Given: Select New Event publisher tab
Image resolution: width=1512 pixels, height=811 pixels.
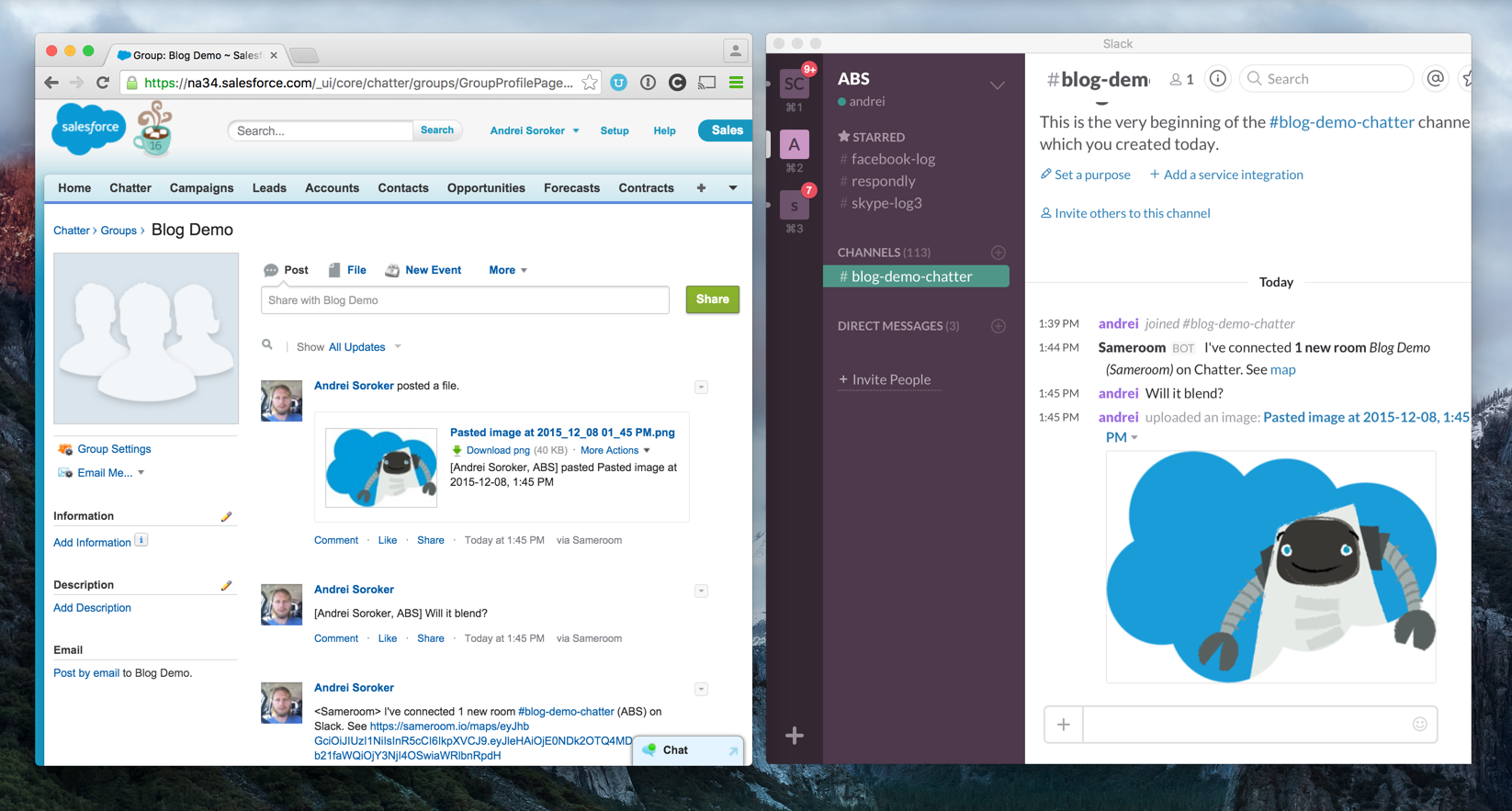Looking at the screenshot, I should (x=423, y=270).
